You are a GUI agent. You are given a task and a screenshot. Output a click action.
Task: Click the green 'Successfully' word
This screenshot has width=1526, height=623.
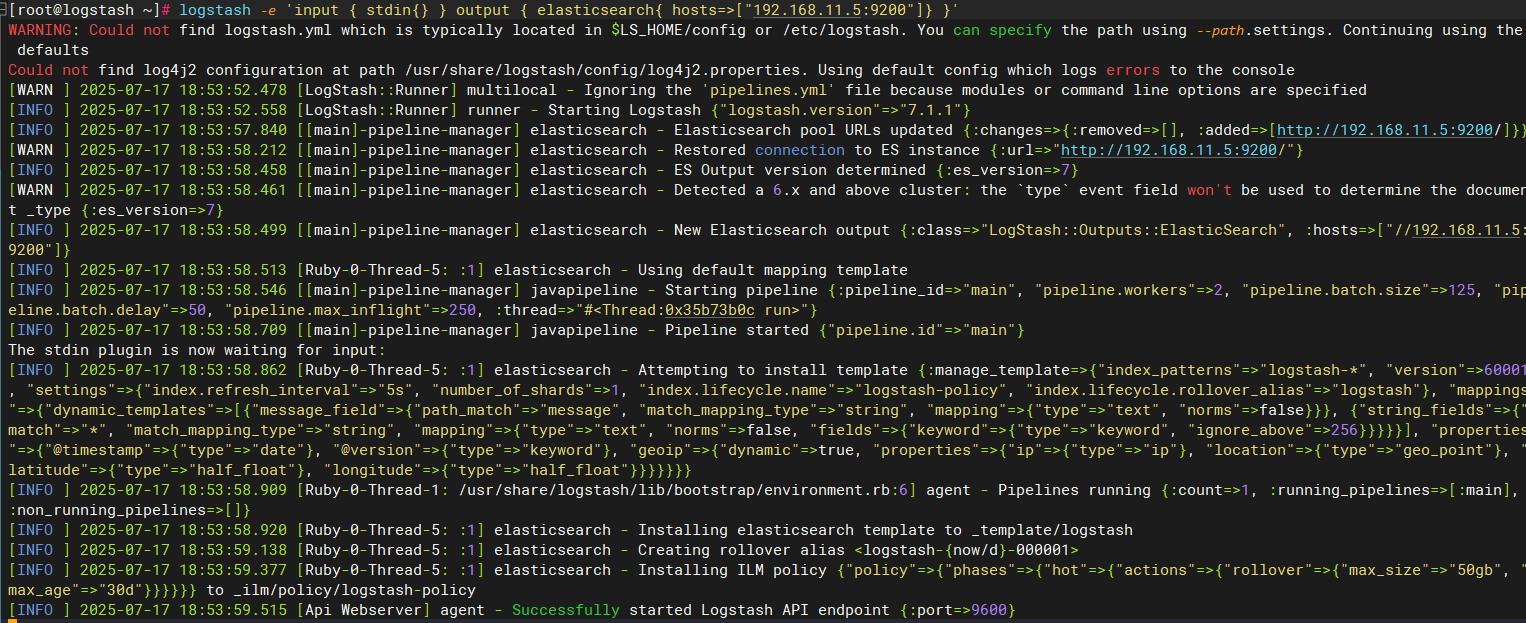coord(565,610)
